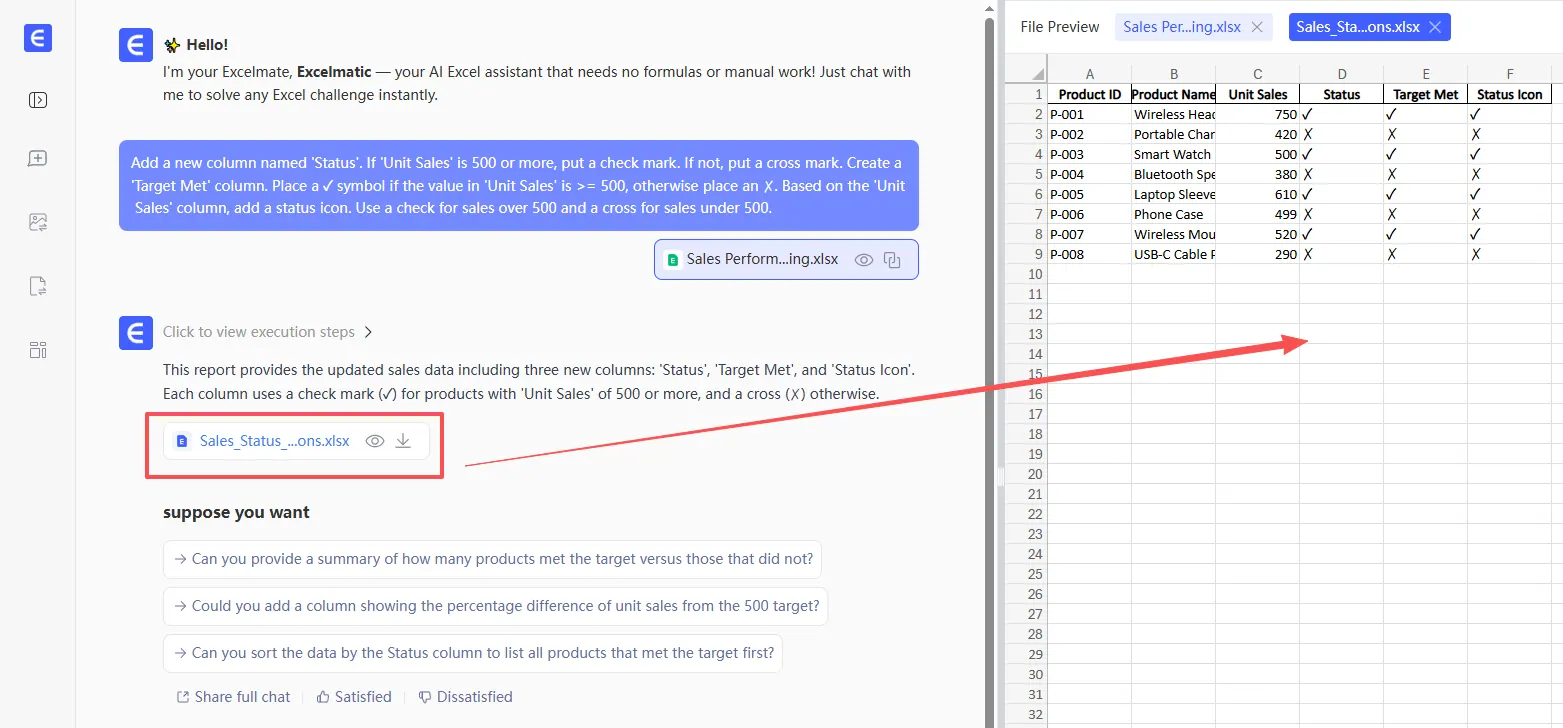Expand the execution steps chevron
Viewport: 1563px width, 728px height.
[x=368, y=332]
